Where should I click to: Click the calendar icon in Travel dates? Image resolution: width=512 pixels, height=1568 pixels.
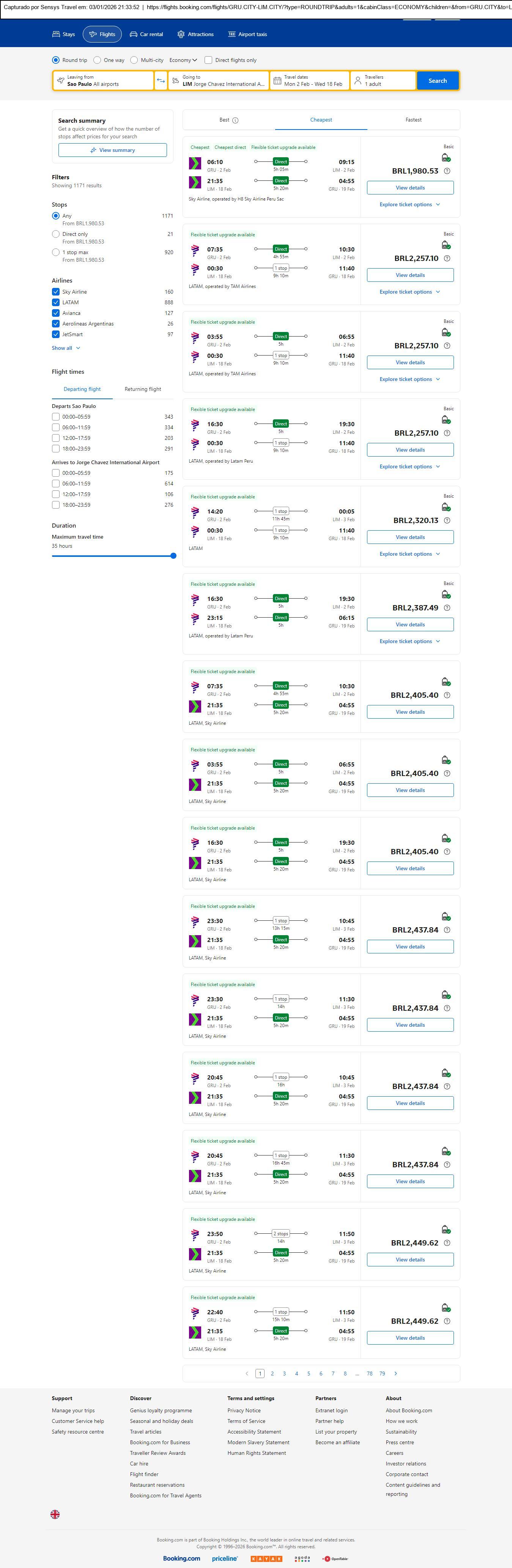click(x=277, y=81)
